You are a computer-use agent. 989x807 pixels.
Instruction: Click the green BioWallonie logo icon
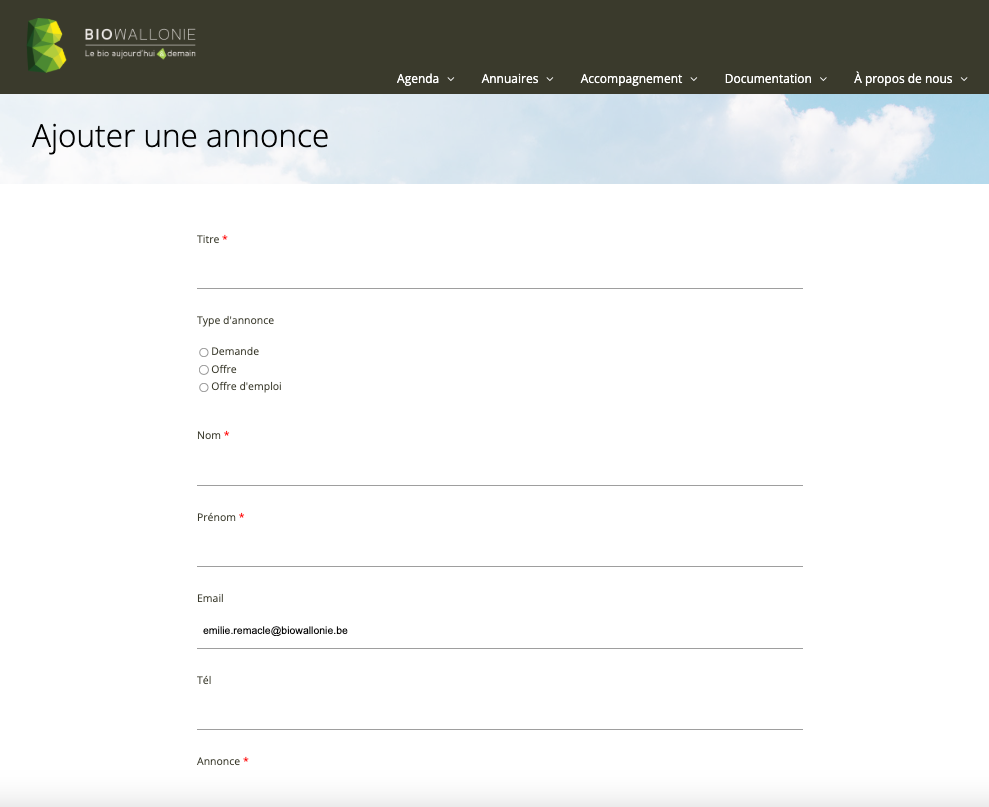pos(46,45)
